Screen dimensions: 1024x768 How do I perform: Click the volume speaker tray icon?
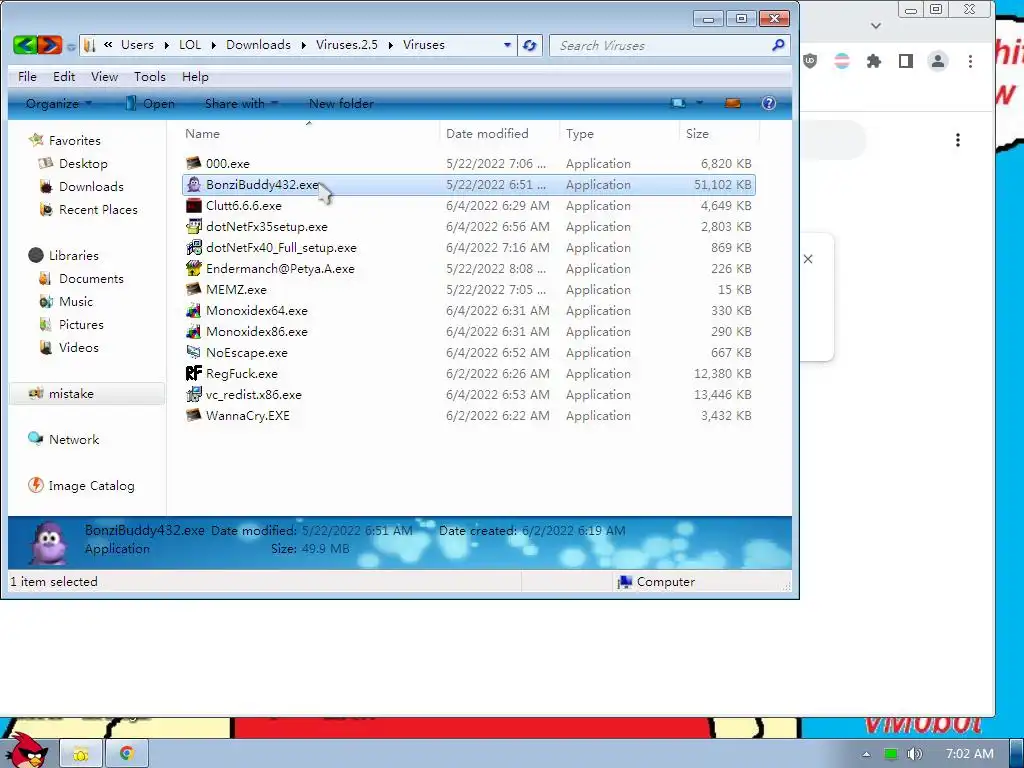pyautogui.click(x=914, y=754)
